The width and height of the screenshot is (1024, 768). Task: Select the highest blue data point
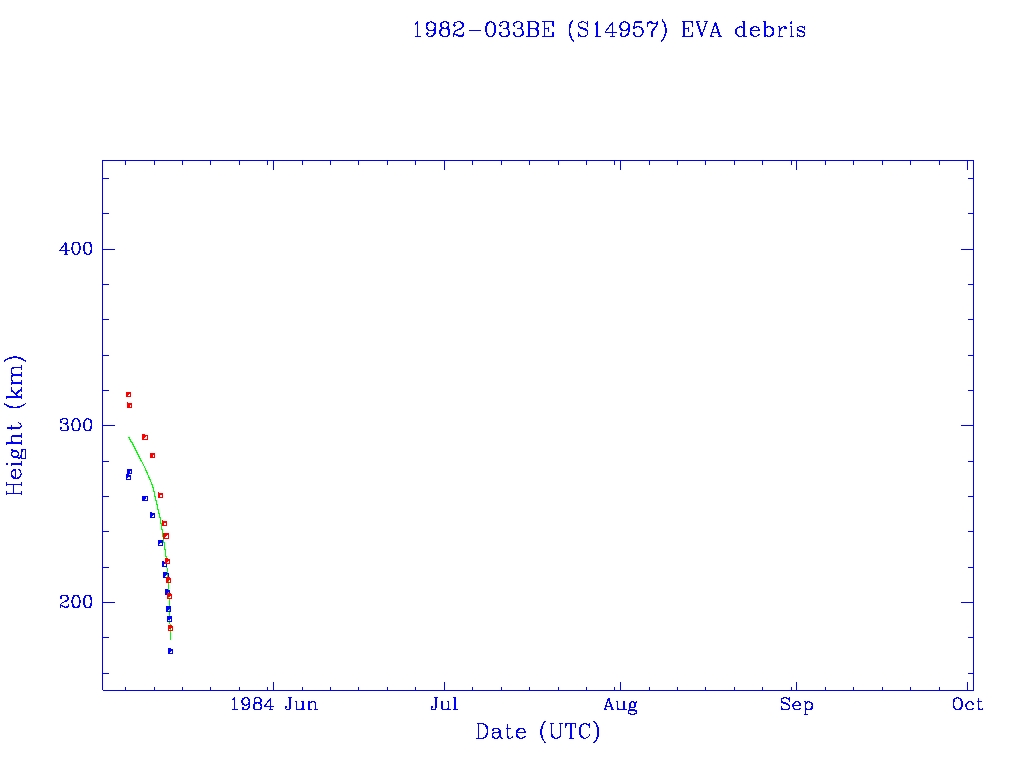coord(129,471)
